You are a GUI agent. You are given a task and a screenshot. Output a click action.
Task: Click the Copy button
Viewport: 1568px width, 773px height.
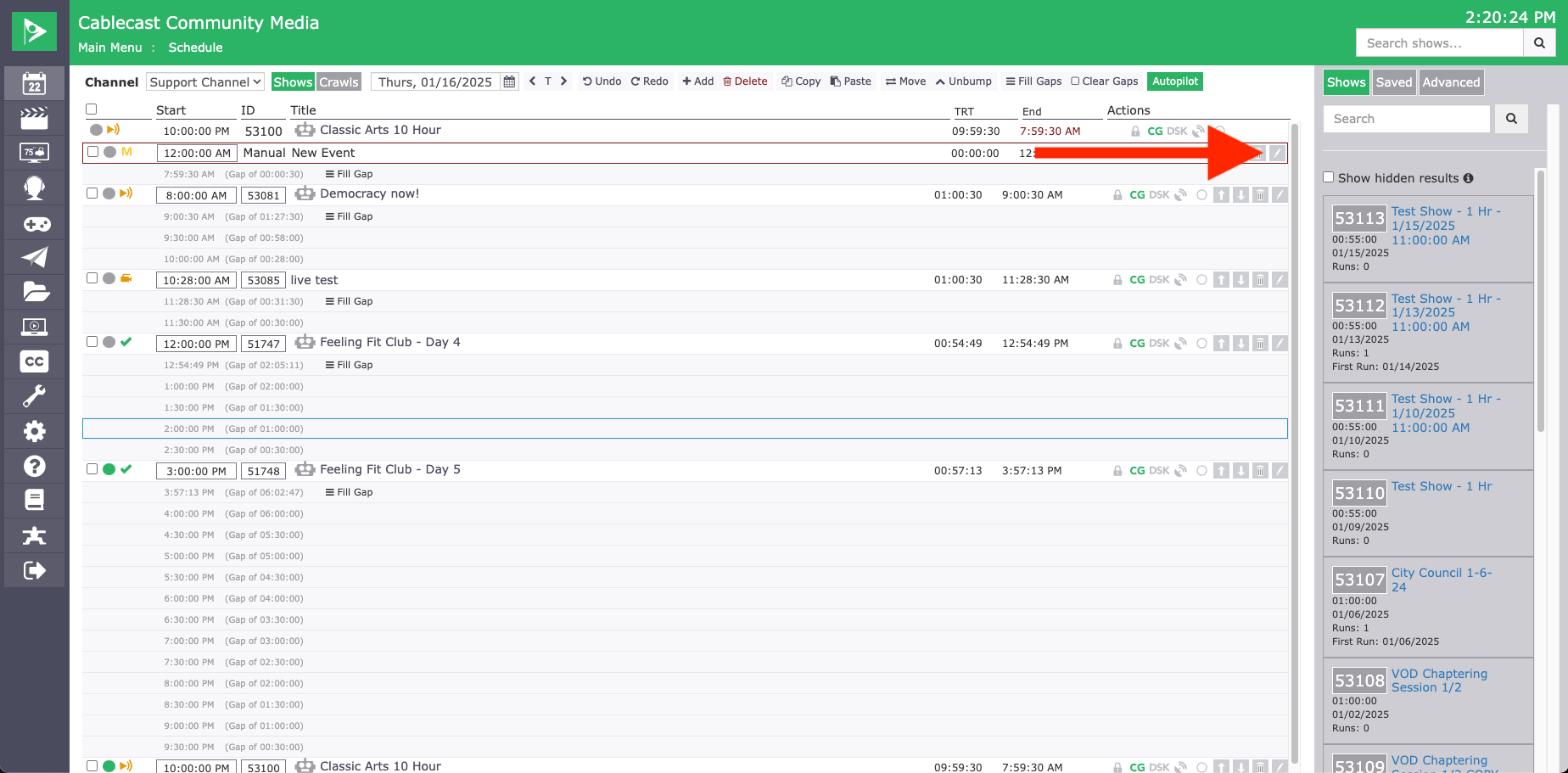coord(802,81)
